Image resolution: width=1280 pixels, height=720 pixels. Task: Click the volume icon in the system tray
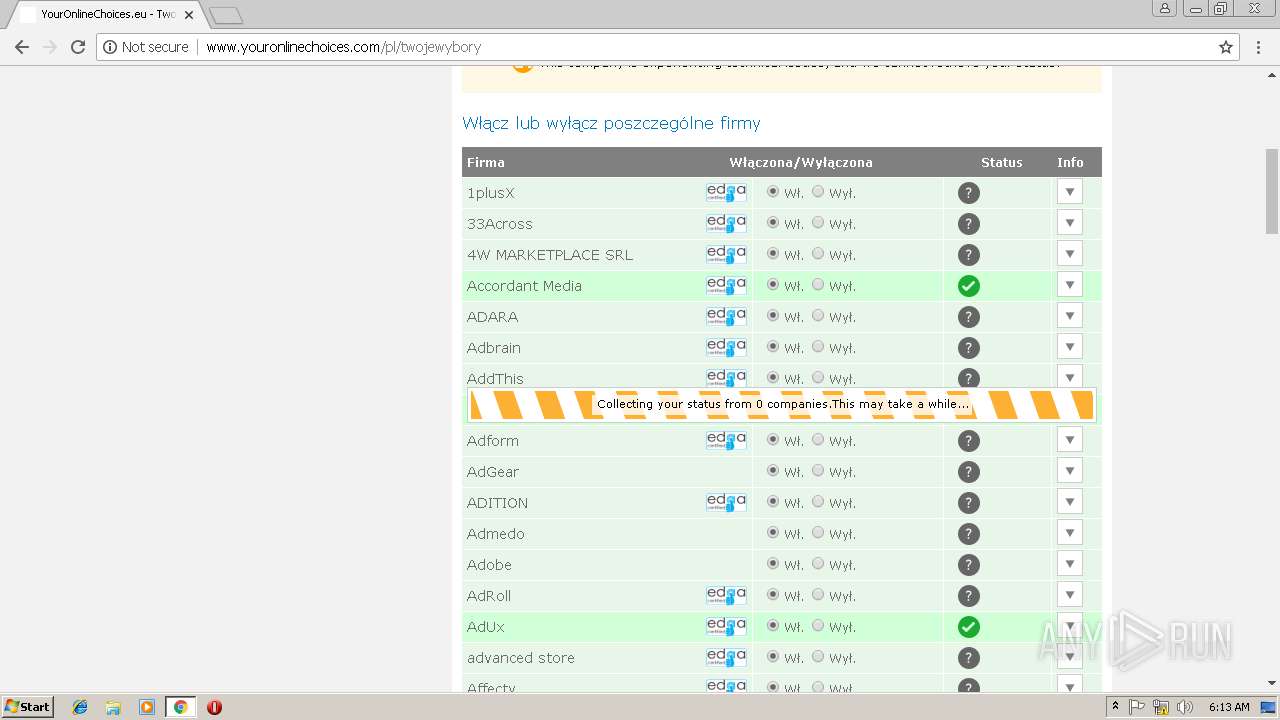pos(1185,707)
